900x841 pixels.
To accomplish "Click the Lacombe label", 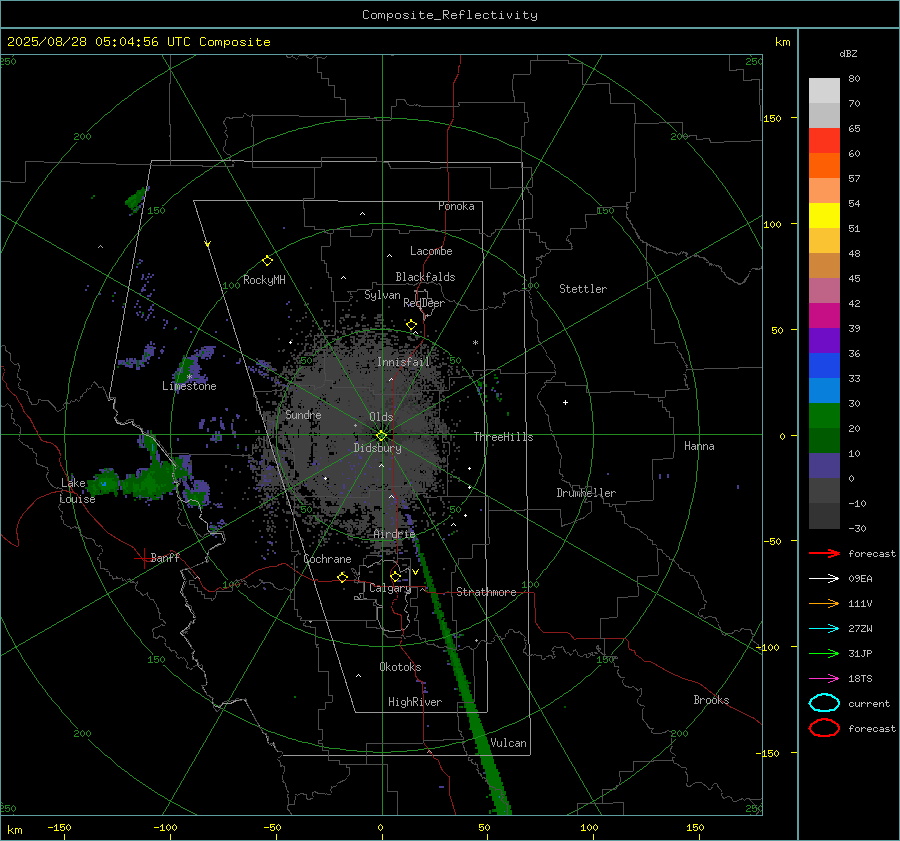I will pos(431,251).
